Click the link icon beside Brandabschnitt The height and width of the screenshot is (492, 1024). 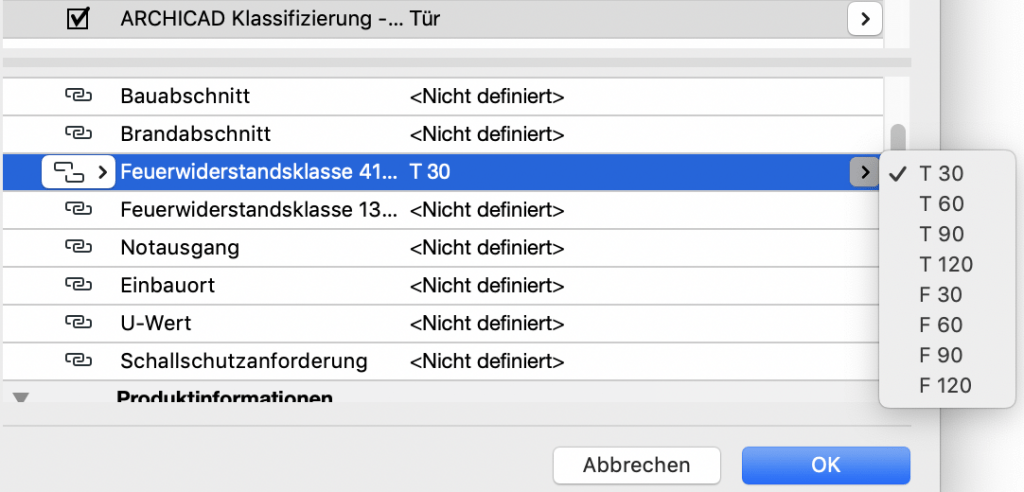pos(77,134)
